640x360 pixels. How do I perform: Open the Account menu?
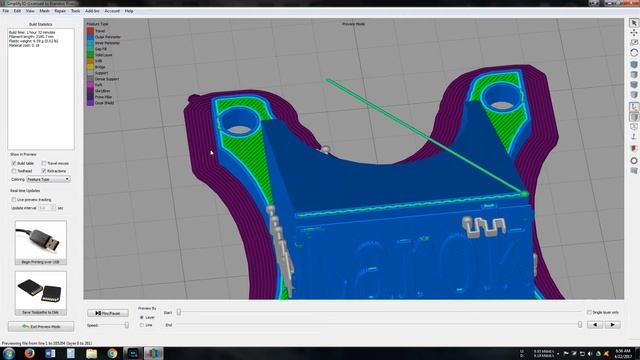[x=112, y=11]
